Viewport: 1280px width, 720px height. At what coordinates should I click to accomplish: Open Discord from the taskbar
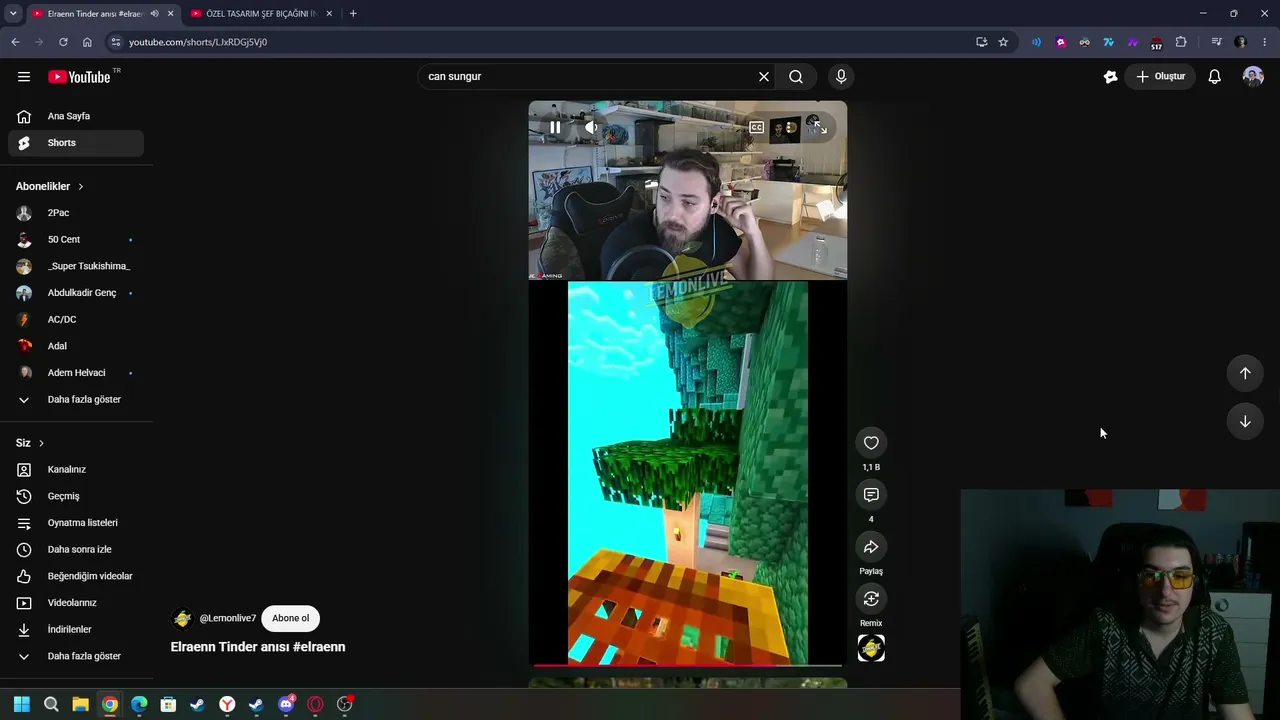point(286,704)
